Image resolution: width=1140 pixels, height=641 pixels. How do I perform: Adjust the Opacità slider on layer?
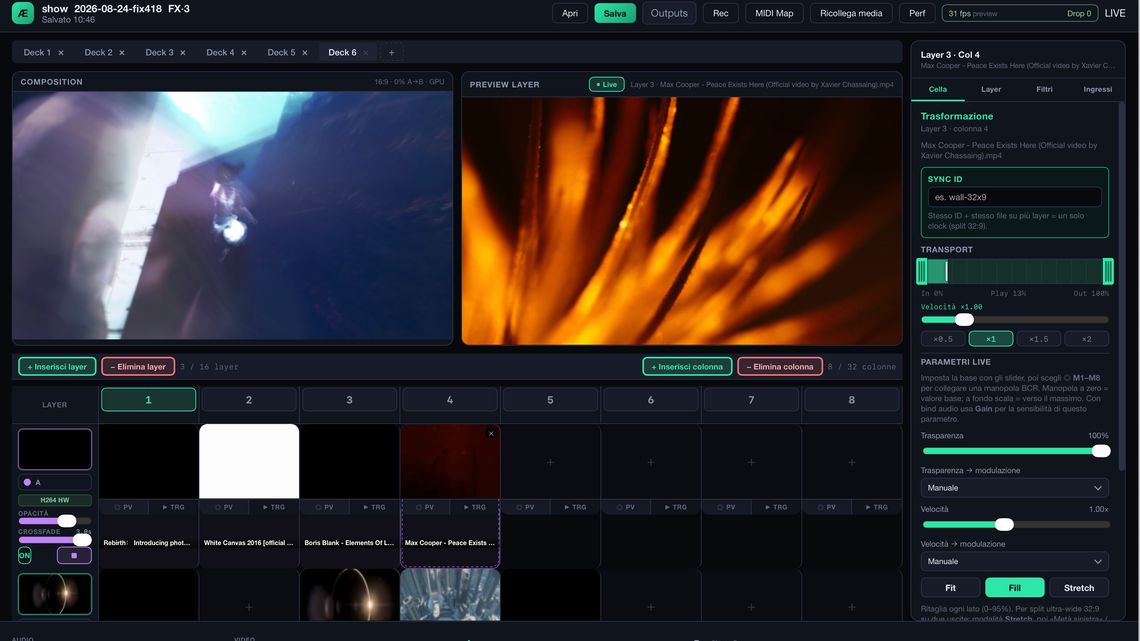(55, 521)
